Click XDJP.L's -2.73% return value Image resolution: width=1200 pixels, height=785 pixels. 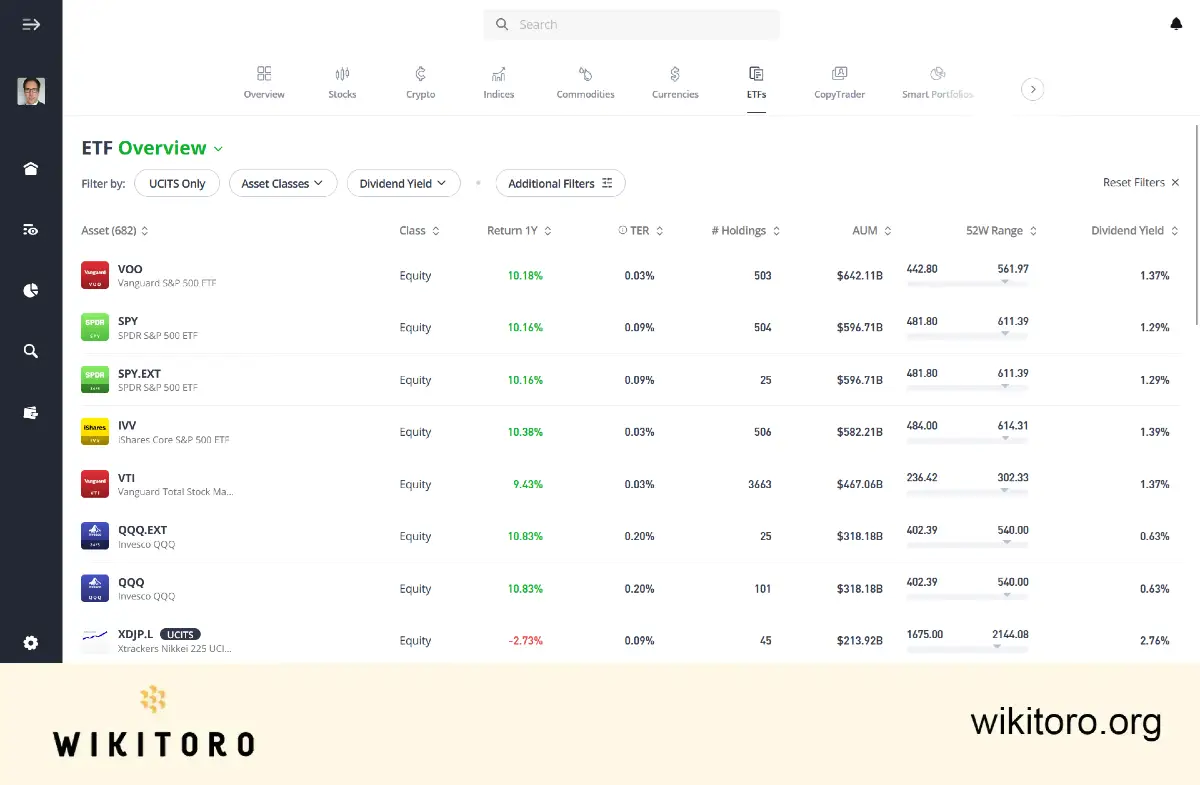[x=525, y=640]
